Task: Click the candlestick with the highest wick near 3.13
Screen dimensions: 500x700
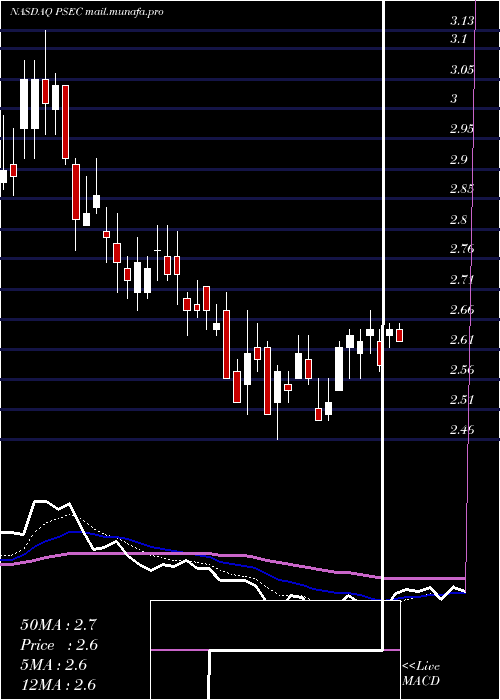Action: tap(45, 83)
